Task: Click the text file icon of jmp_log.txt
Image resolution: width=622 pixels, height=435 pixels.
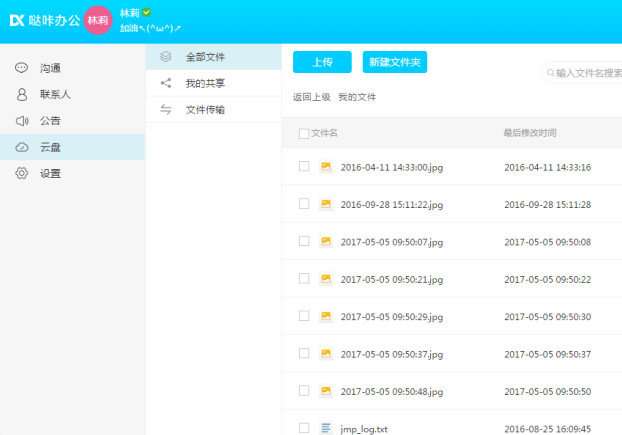Action: point(326,428)
